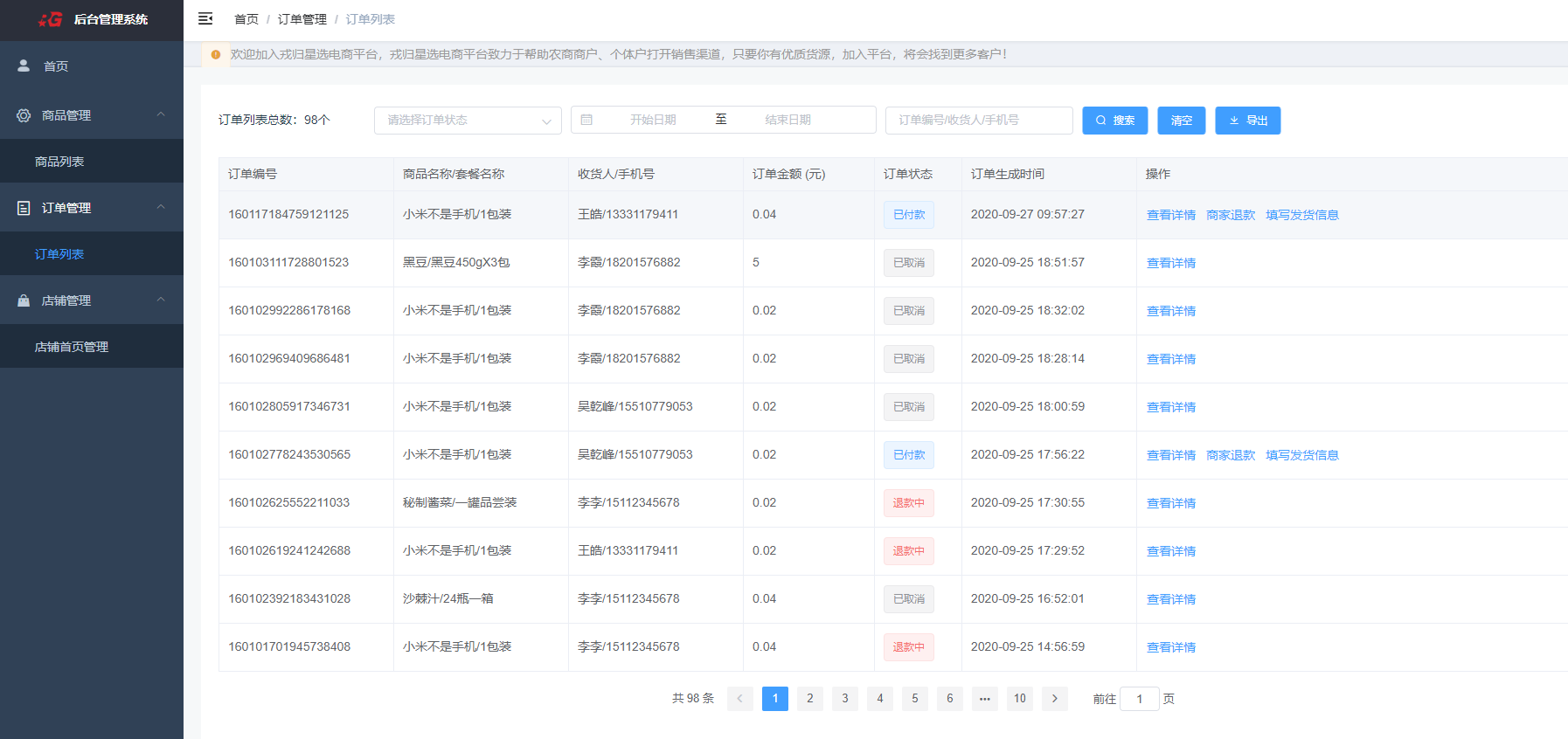1568x739 pixels.
Task: Click the user icon beside 首页
Action: (24, 66)
